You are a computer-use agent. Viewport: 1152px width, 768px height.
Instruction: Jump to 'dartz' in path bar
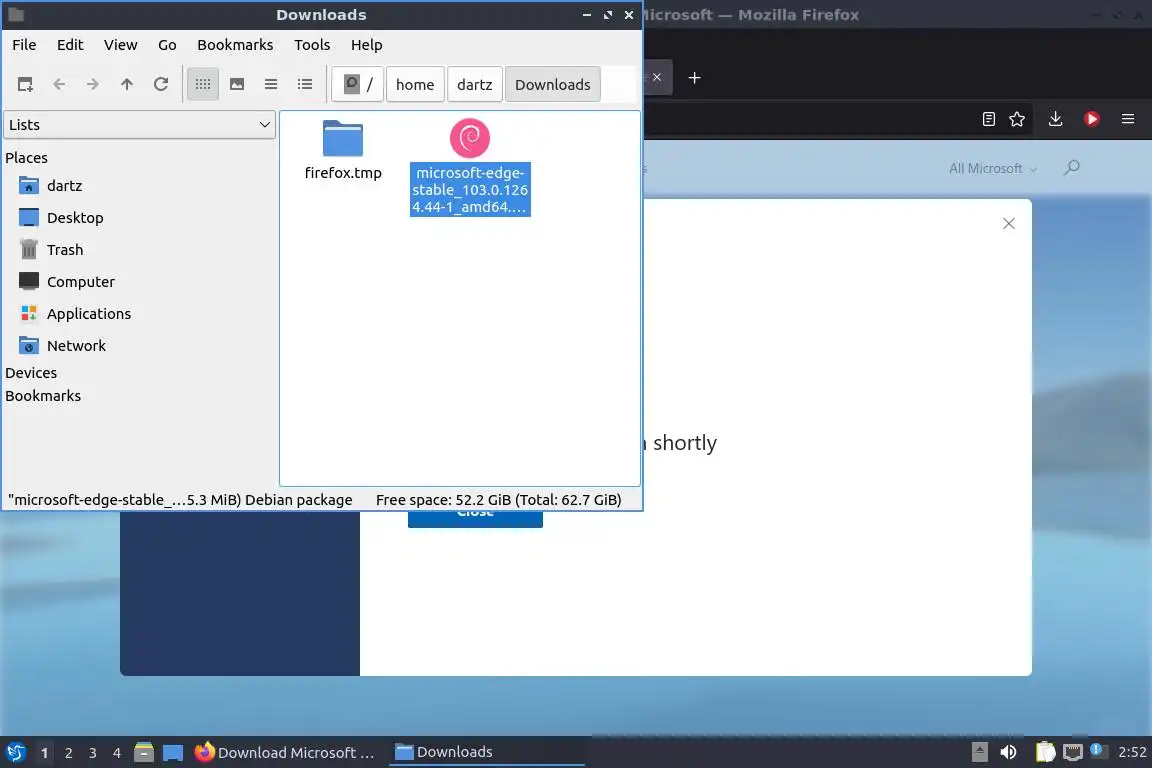475,85
